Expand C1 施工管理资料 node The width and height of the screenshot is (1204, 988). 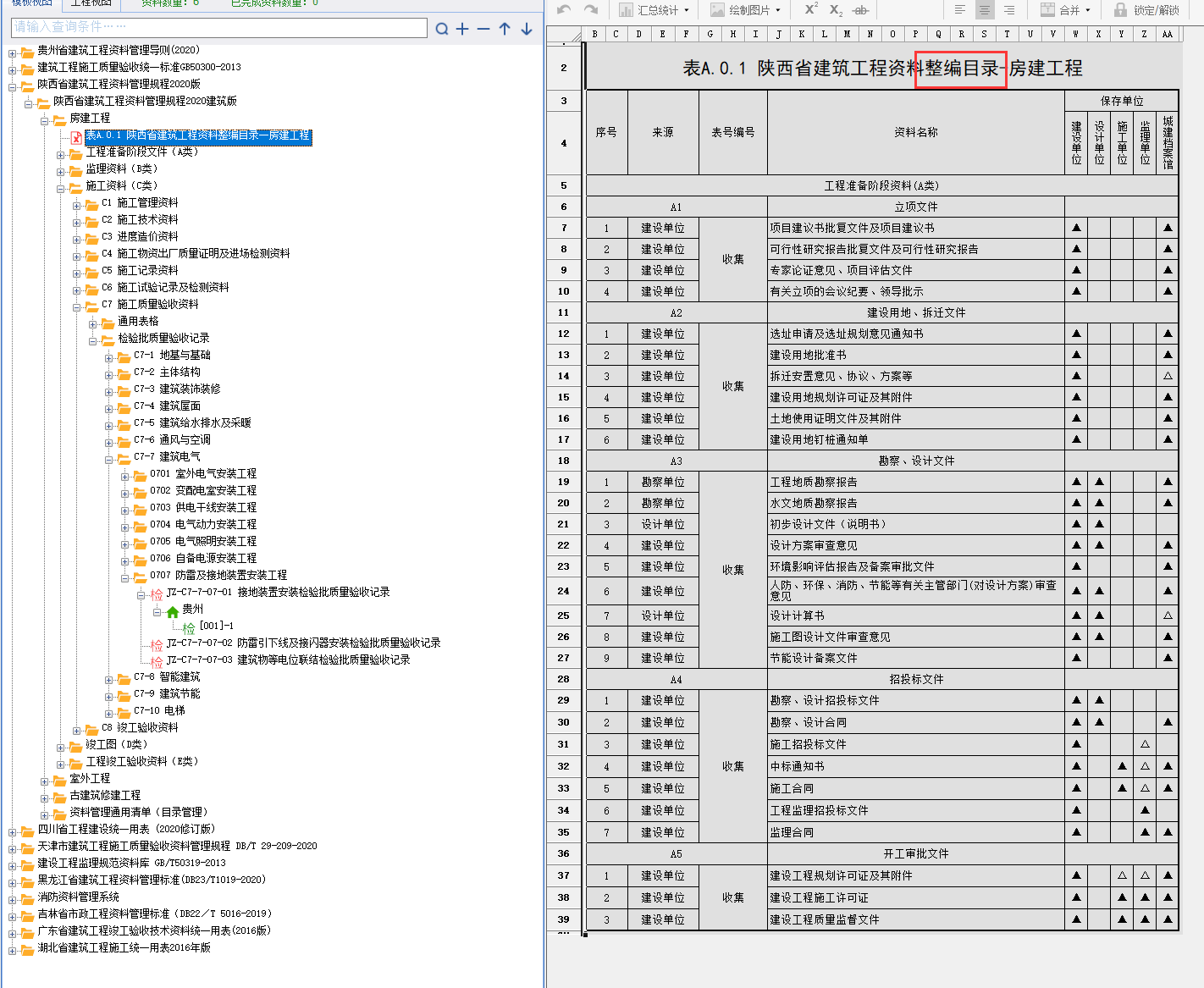[76, 205]
